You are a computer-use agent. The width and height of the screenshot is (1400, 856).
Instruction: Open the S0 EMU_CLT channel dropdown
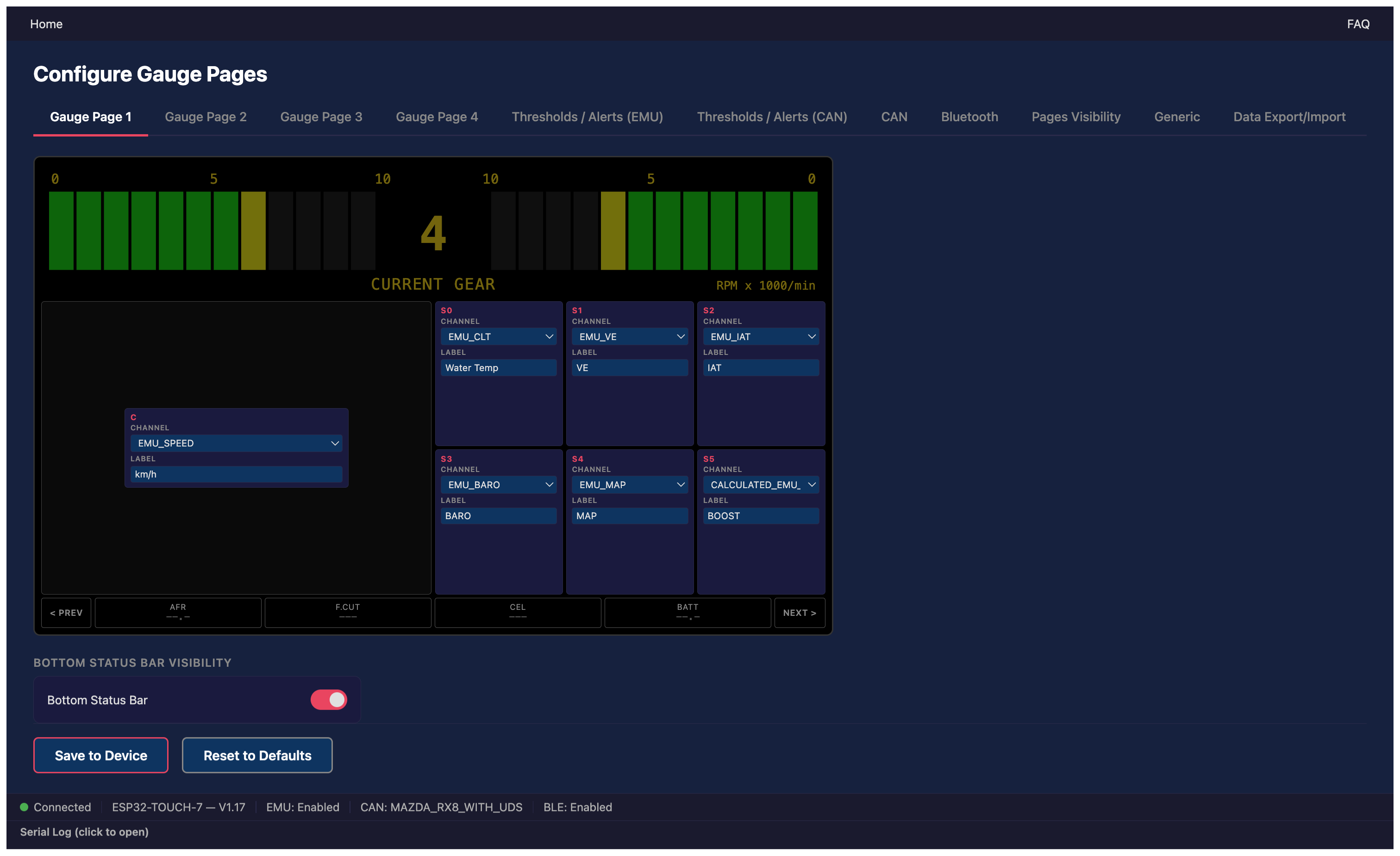coord(498,336)
